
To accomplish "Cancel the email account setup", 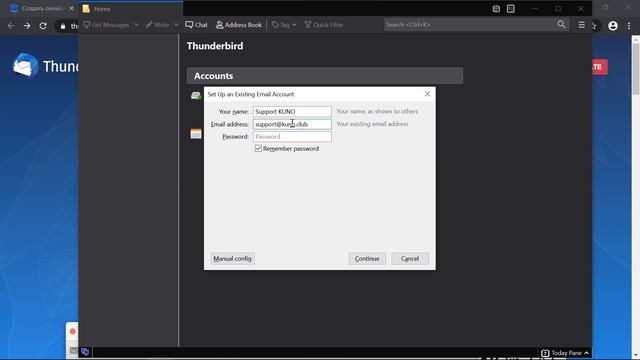I will (x=410, y=259).
